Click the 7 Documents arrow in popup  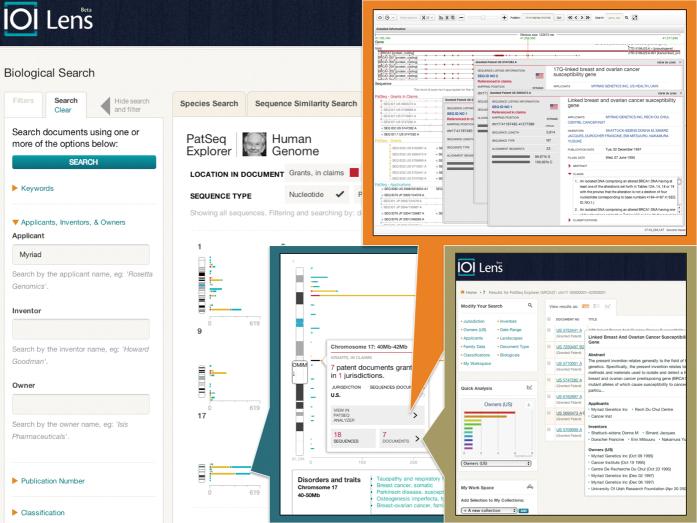(x=415, y=438)
